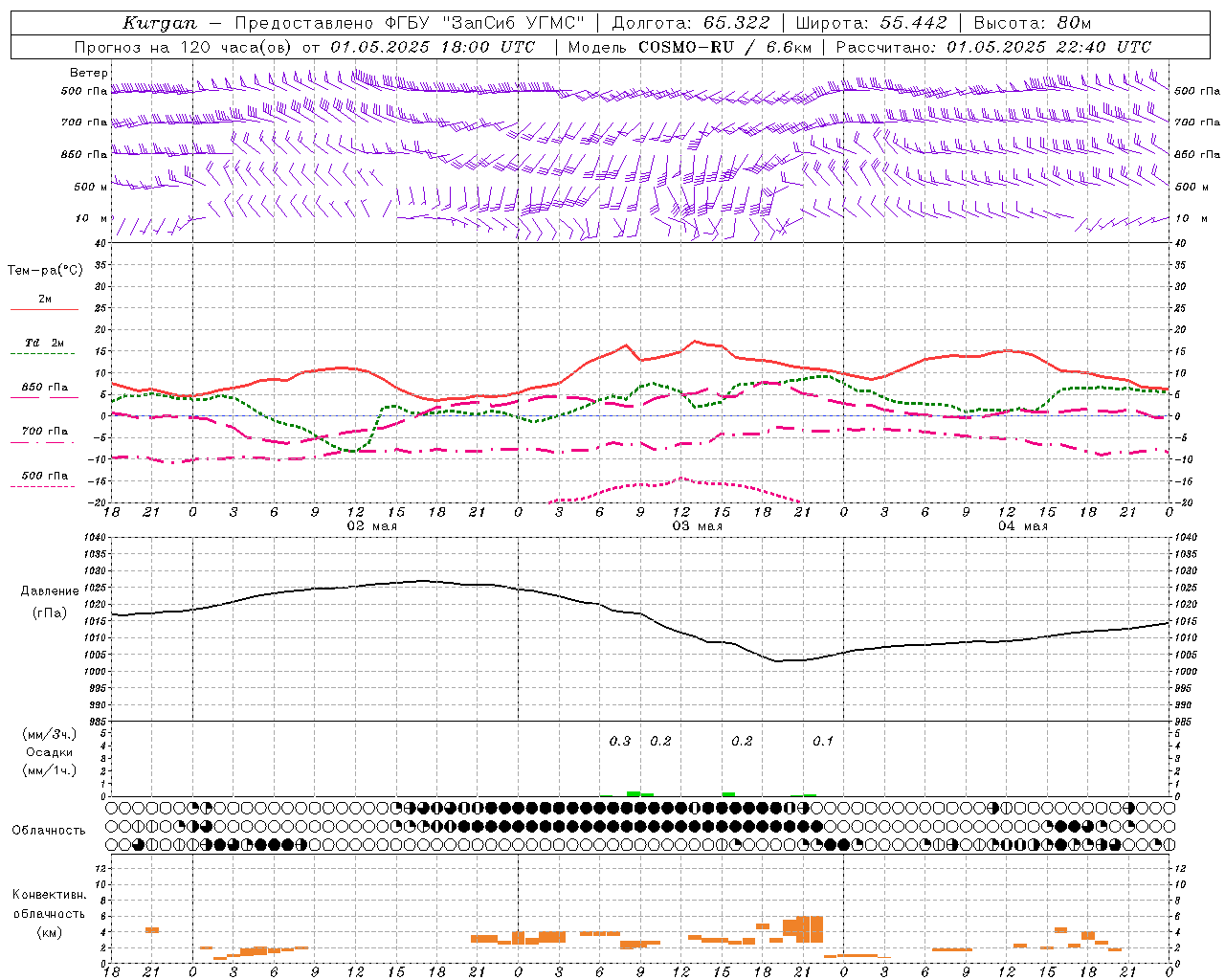Viewport: 1225px width, 980px height.
Task: Click the 'Td 2м' dew point legend entry
Action: pos(44,343)
